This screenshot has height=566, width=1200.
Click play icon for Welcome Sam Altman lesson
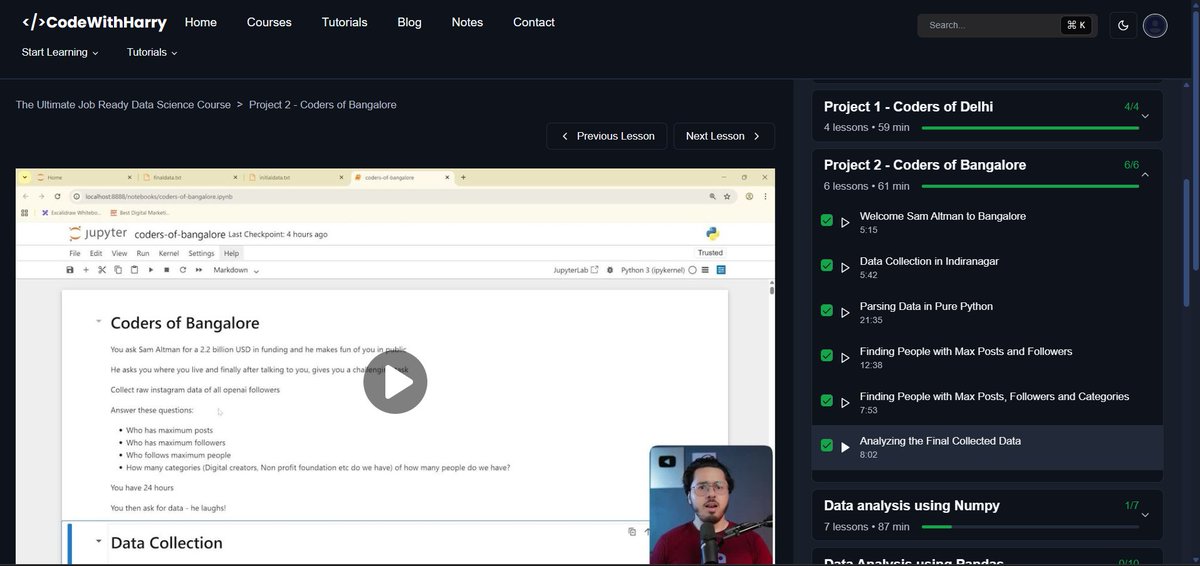pyautogui.click(x=845, y=223)
